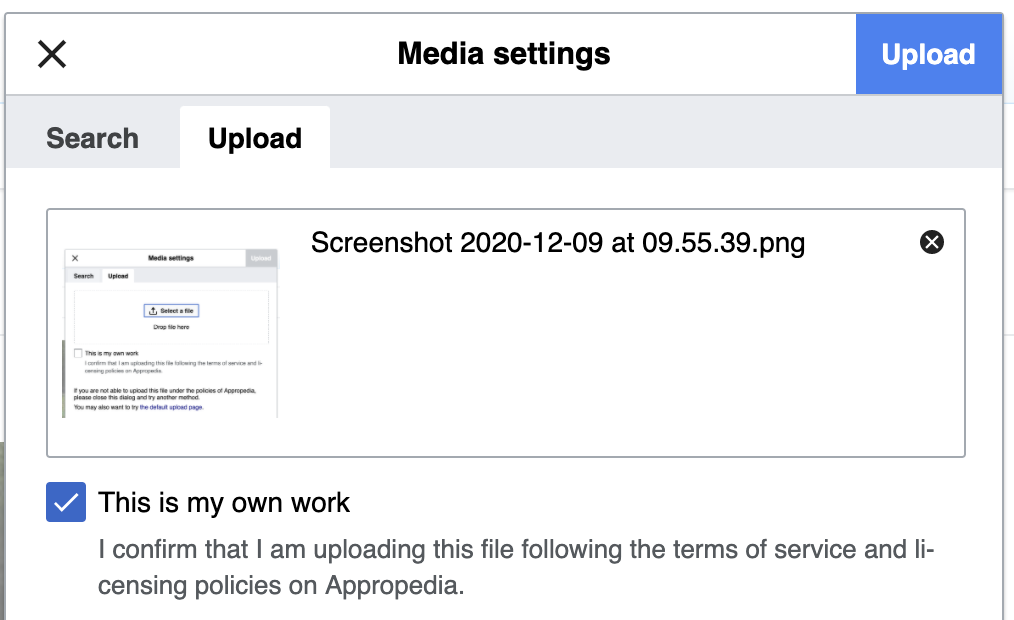Click the blue Upload button
The image size is (1014, 620).
(928, 54)
